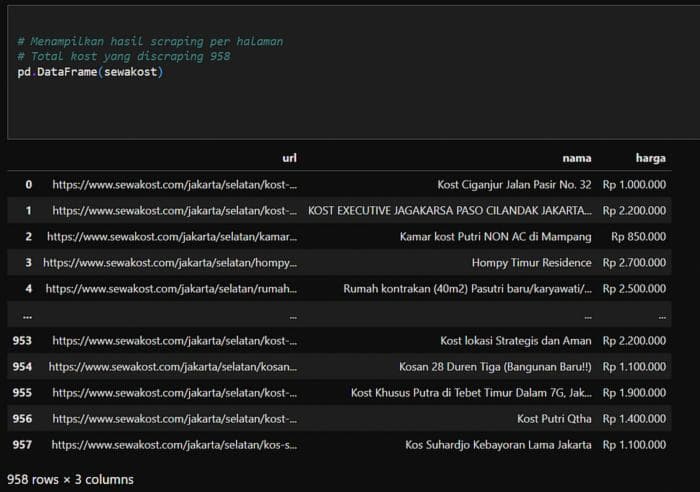Click row index 953

pos(22,341)
